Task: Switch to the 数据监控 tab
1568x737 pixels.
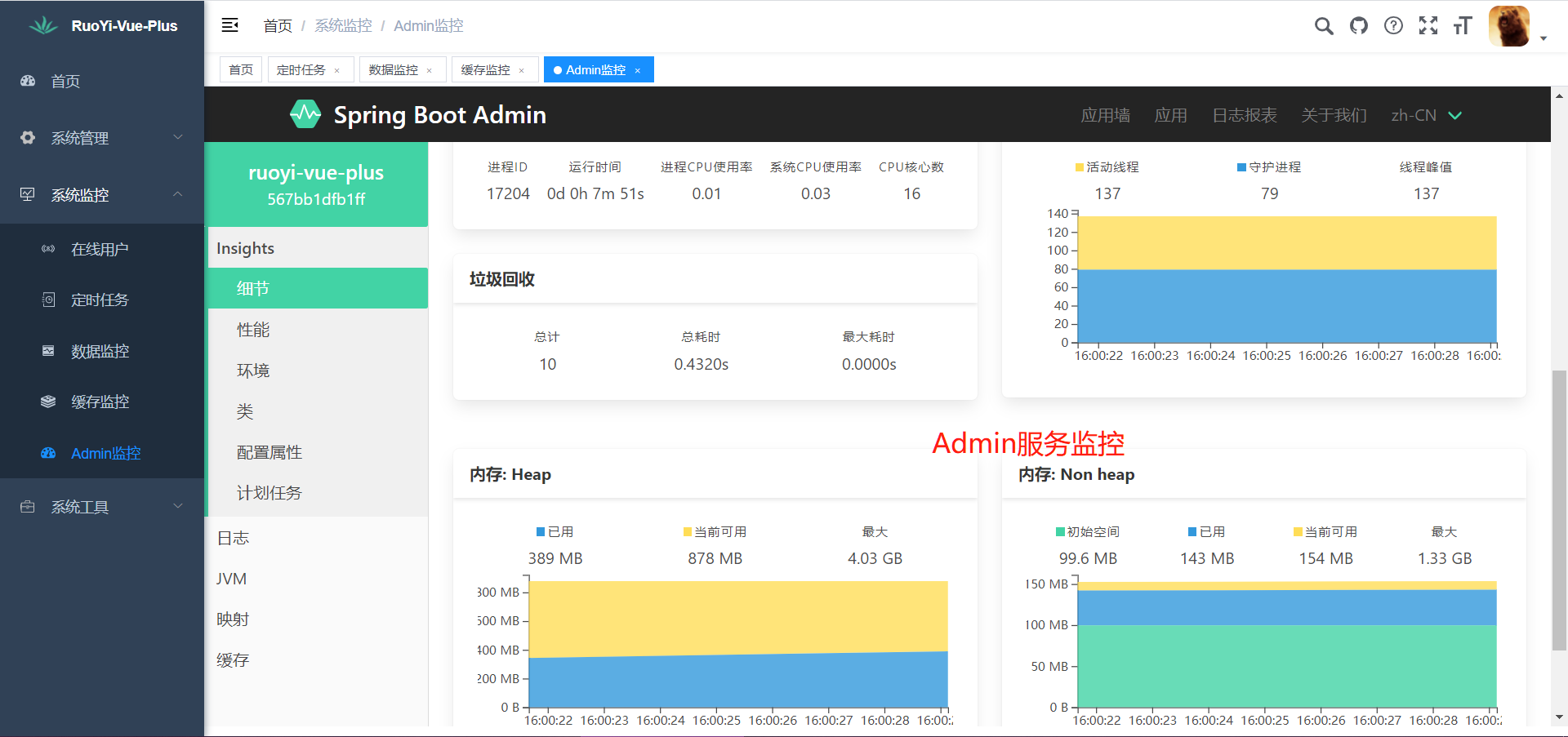Action: pyautogui.click(x=394, y=70)
